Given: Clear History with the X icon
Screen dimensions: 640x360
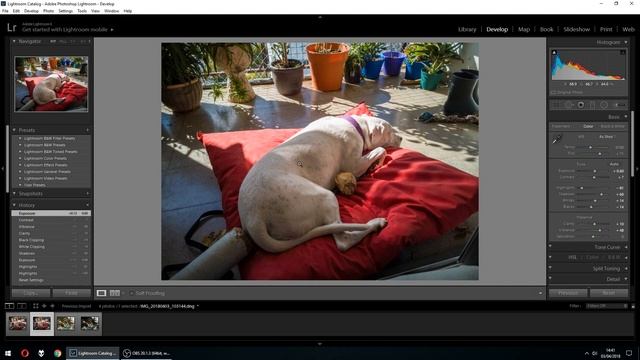Looking at the screenshot, I should pyautogui.click(x=87, y=205).
